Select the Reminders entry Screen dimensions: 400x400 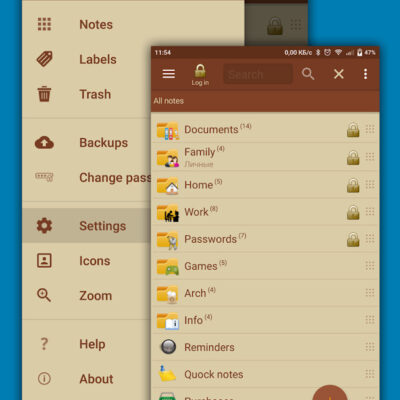(265, 347)
